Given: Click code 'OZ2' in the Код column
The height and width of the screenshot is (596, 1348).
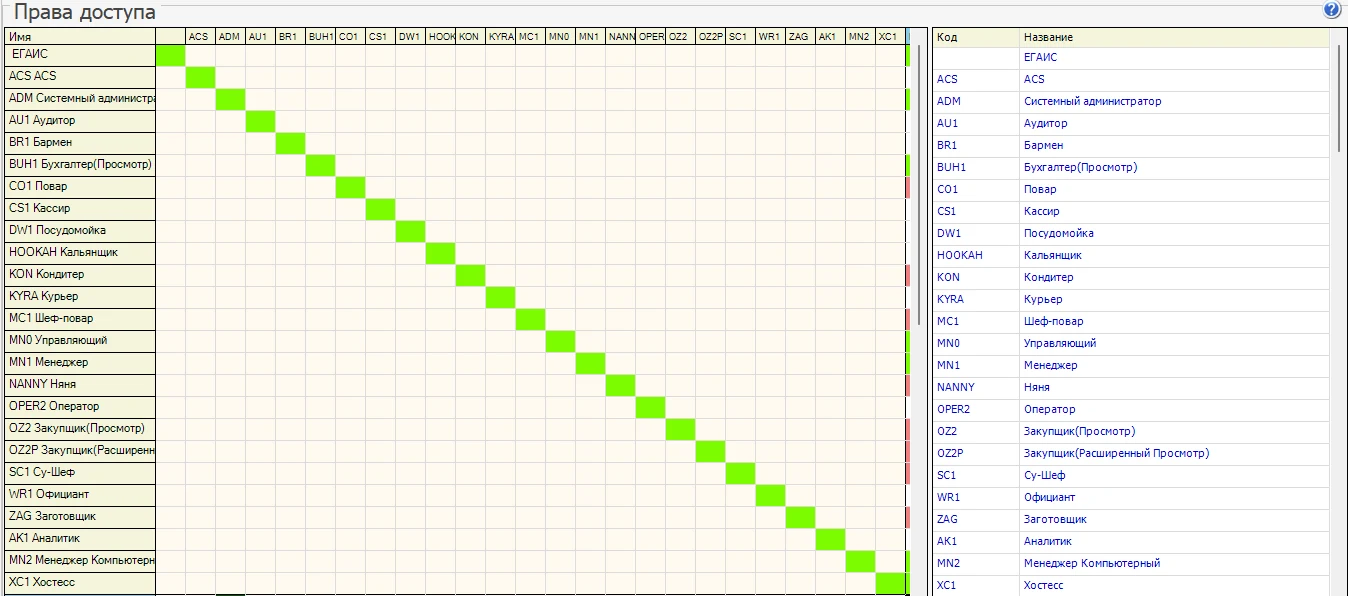Looking at the screenshot, I should 947,431.
